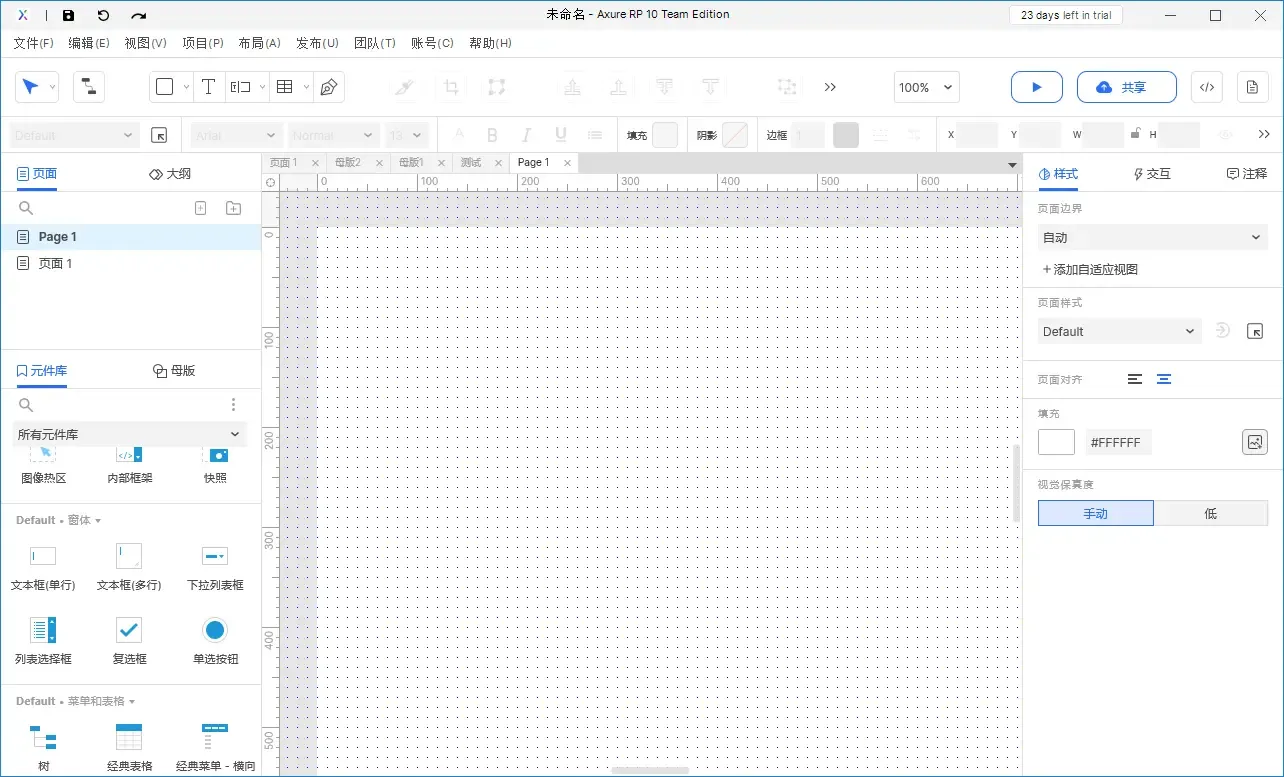1284x777 pixels.
Task: Click the white fill color swatch
Action: pyautogui.click(x=1056, y=441)
